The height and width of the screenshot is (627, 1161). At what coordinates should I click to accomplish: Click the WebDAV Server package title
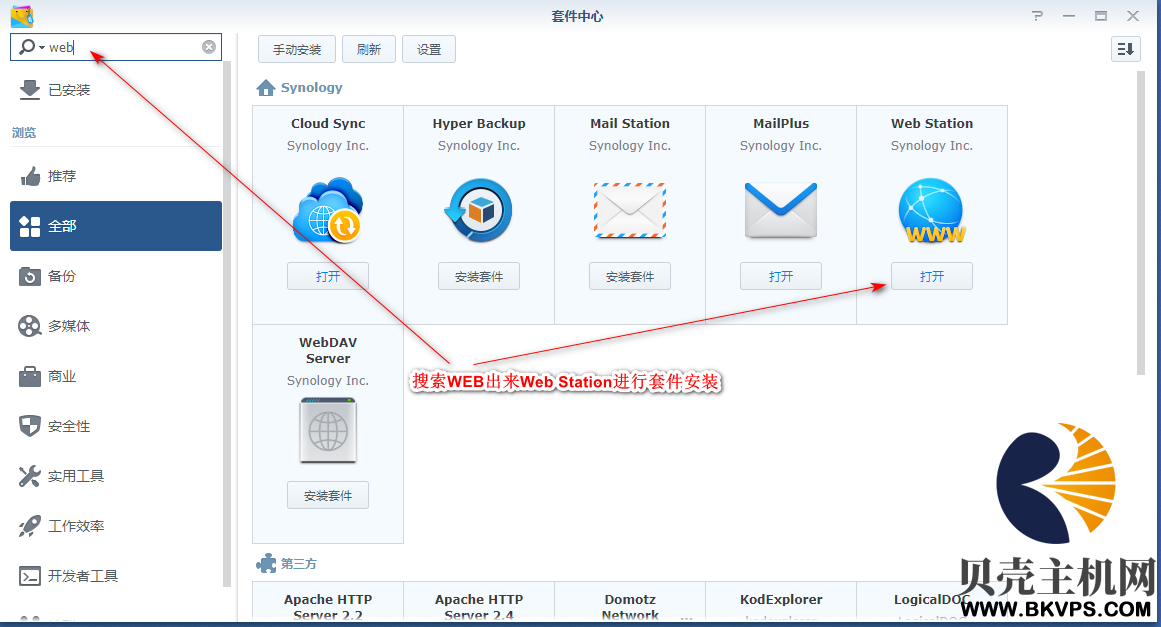click(328, 351)
